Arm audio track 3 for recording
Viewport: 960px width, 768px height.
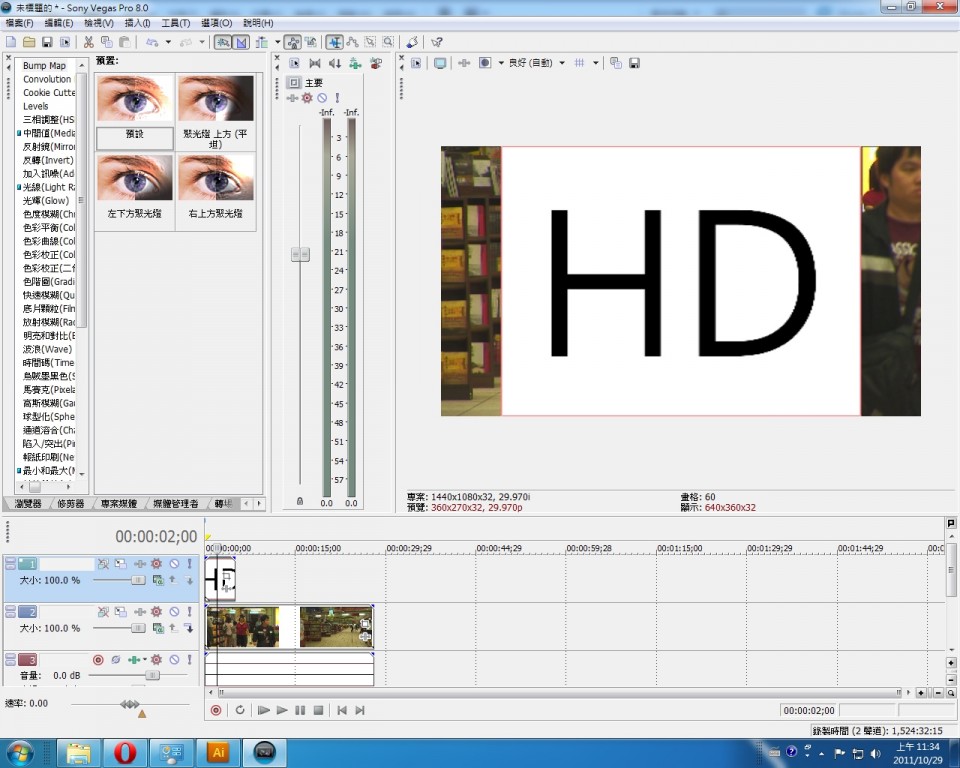98,659
